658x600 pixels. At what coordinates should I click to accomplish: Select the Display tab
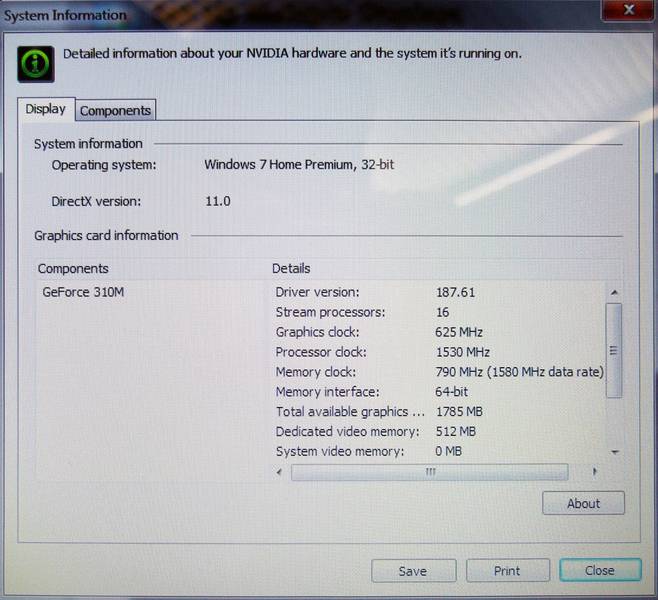click(46, 109)
